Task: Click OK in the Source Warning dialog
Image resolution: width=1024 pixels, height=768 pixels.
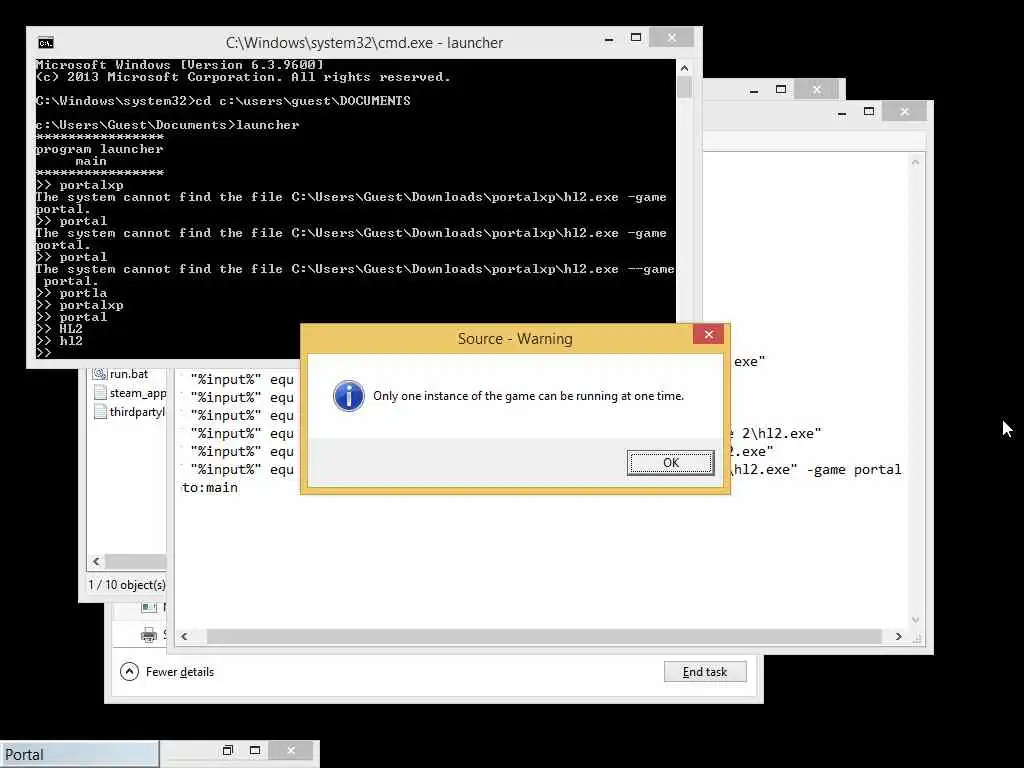Action: pos(671,462)
